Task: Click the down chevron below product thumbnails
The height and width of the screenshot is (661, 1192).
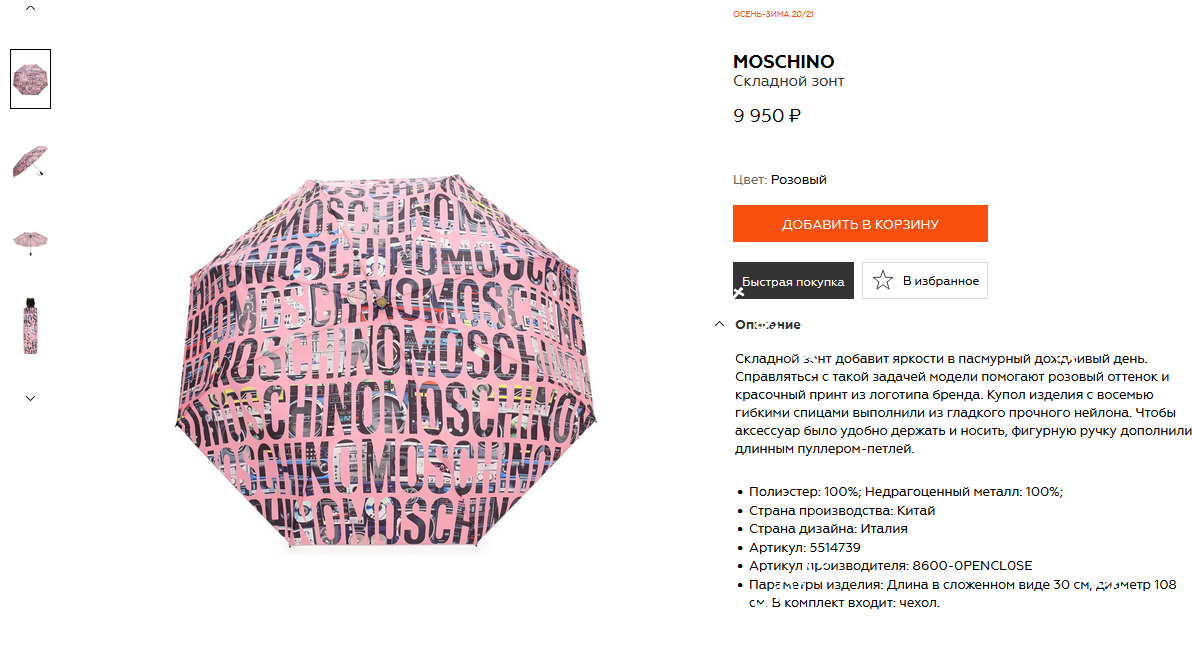Action: point(30,398)
